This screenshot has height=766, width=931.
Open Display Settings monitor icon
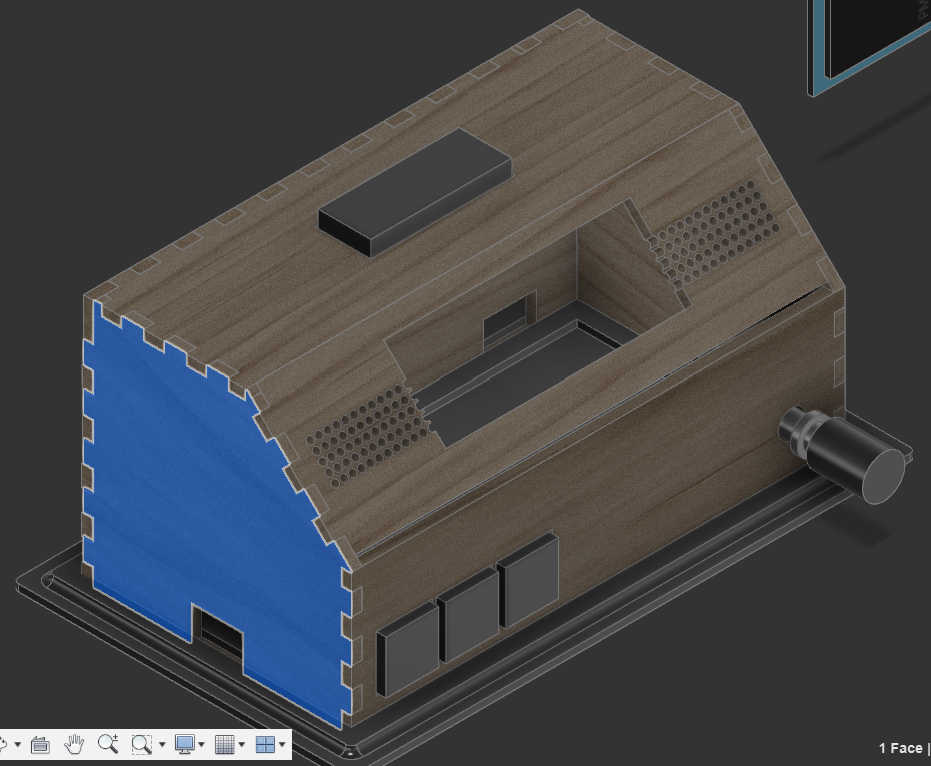pyautogui.click(x=184, y=744)
